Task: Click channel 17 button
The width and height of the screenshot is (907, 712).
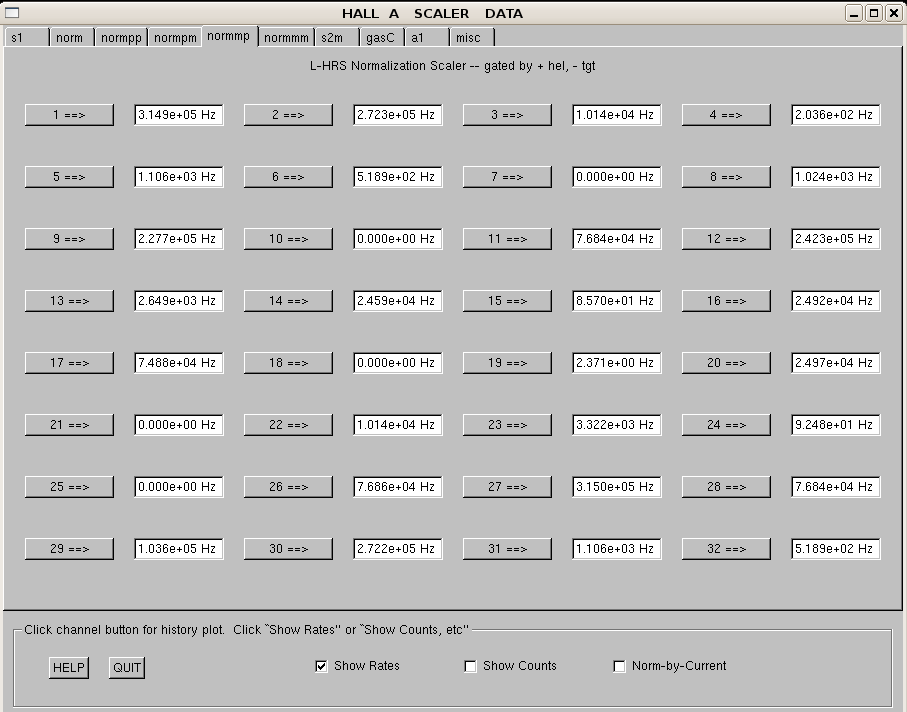Action: pyautogui.click(x=69, y=363)
